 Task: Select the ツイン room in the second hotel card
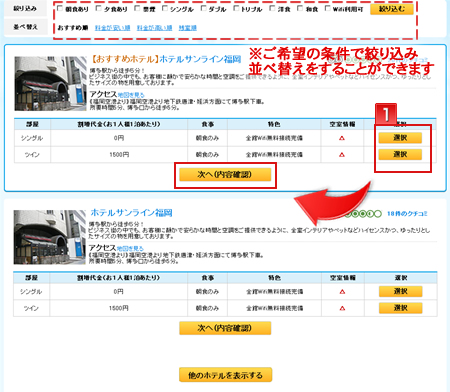[x=400, y=308]
